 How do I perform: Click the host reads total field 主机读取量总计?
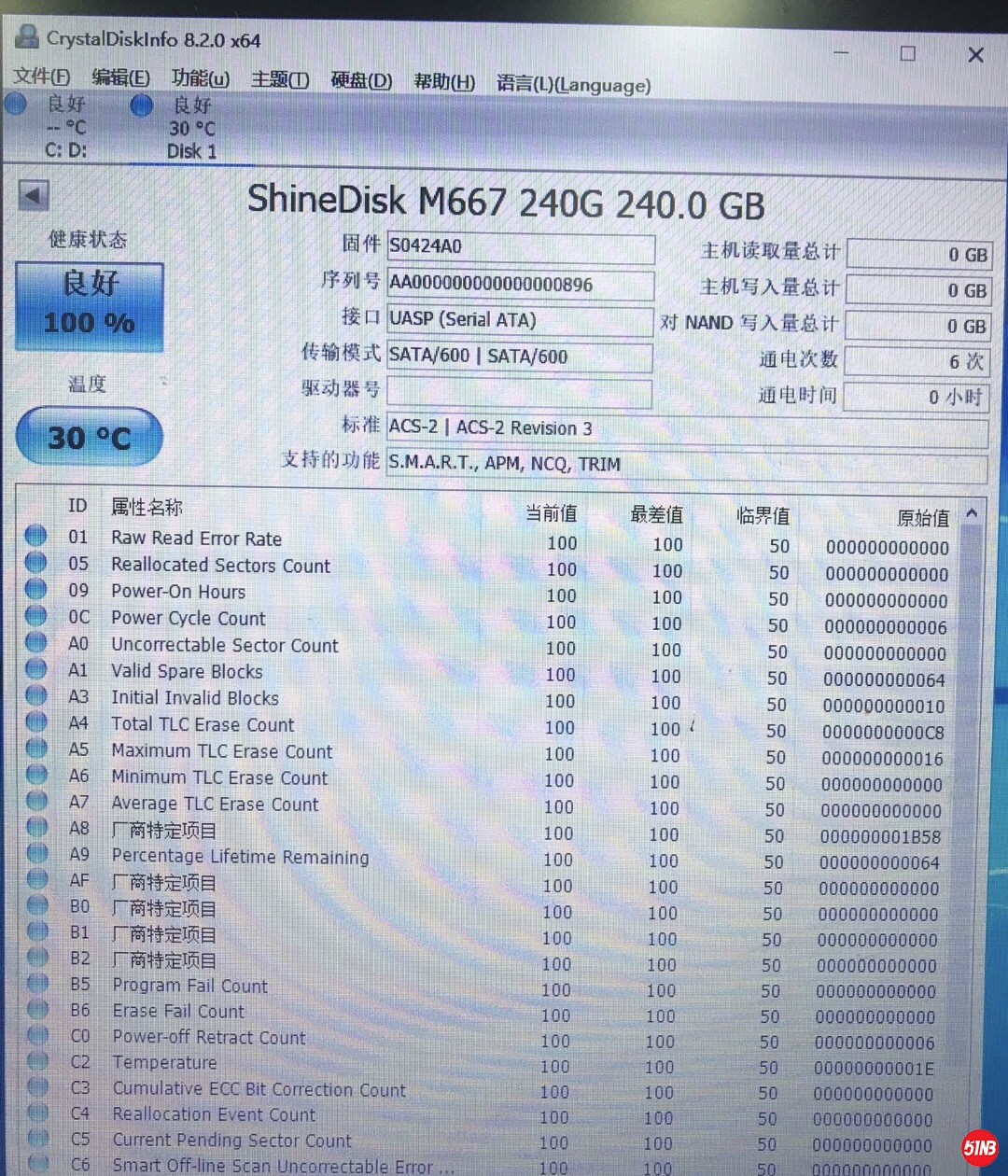920,254
